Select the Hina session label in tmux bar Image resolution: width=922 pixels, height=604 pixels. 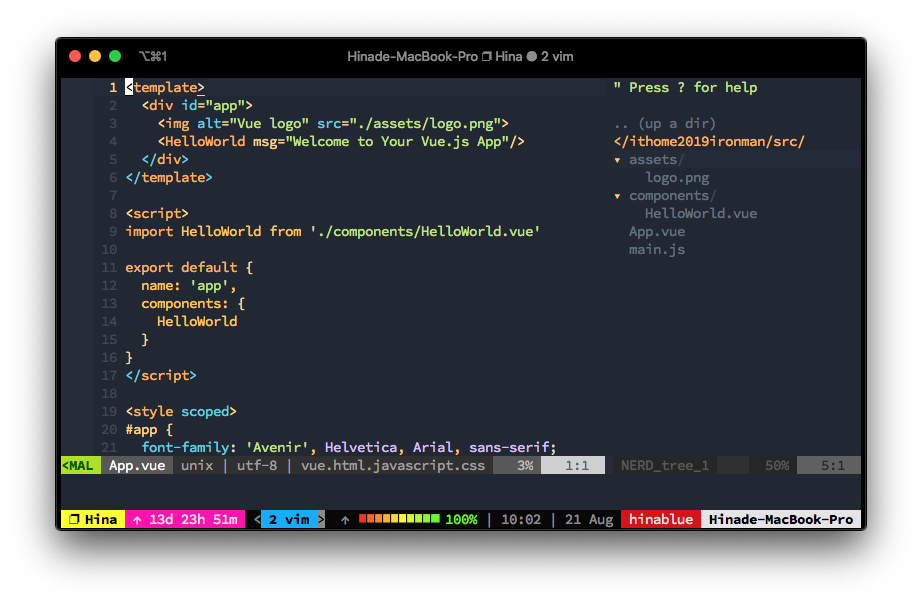pos(101,519)
